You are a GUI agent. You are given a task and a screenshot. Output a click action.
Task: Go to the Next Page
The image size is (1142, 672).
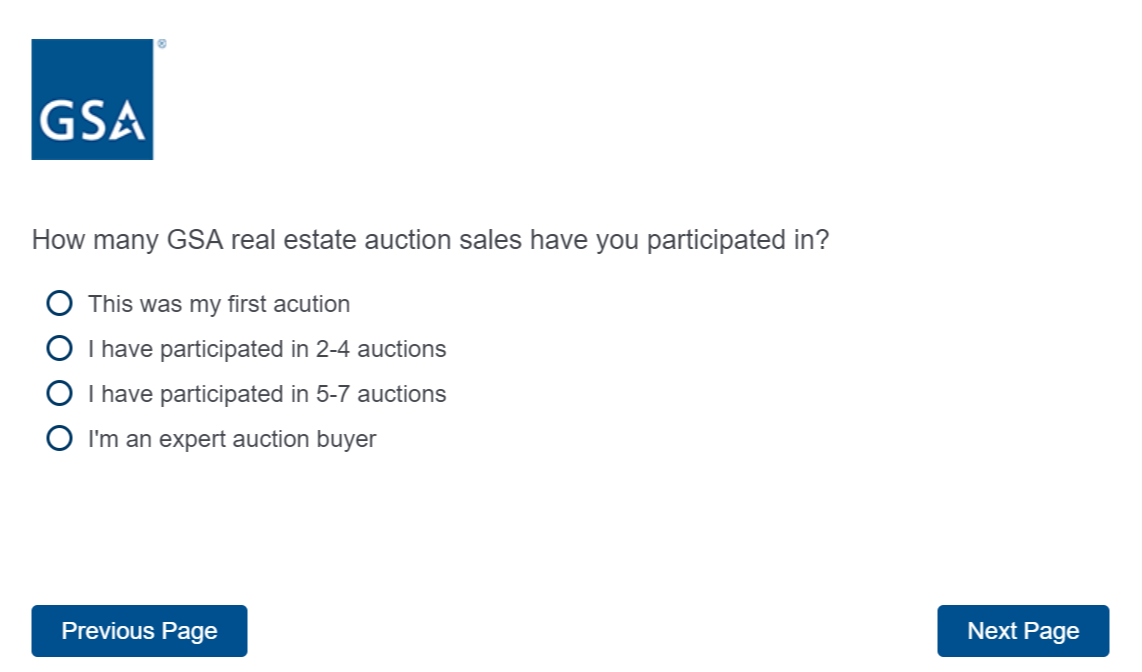coord(1023,631)
